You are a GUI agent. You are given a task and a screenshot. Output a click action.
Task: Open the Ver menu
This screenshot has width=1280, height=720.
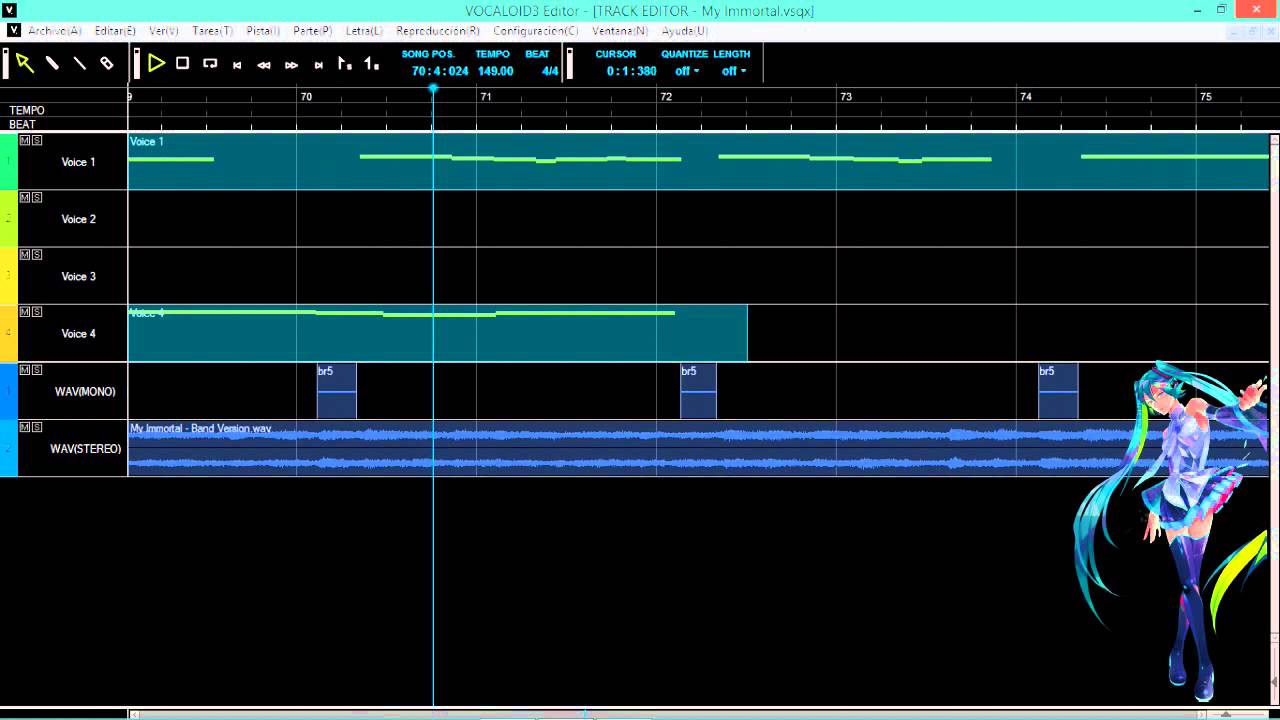coord(164,31)
